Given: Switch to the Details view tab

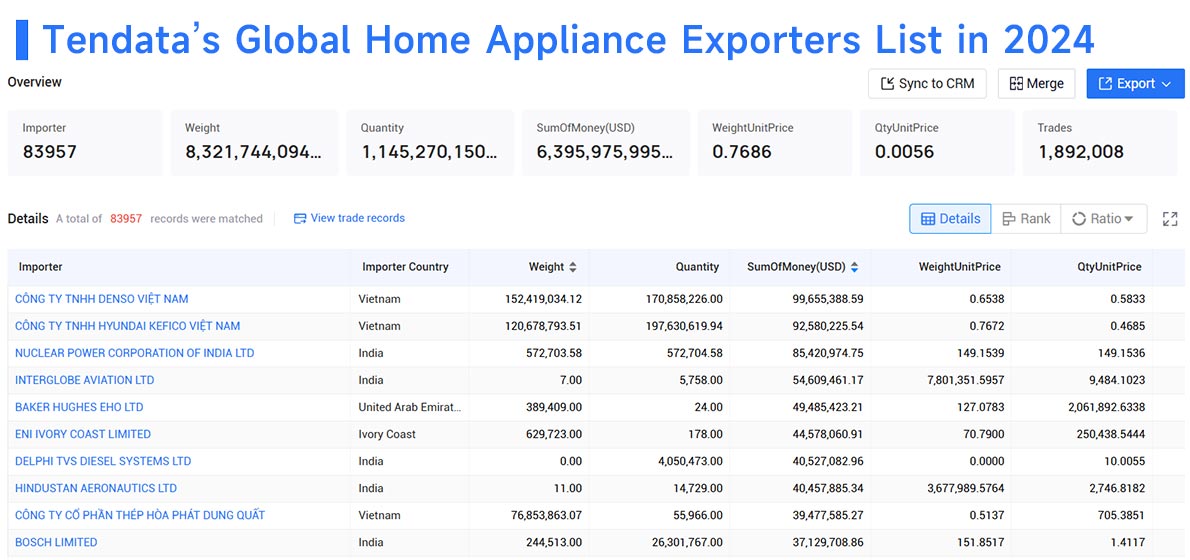Looking at the screenshot, I should 950,219.
